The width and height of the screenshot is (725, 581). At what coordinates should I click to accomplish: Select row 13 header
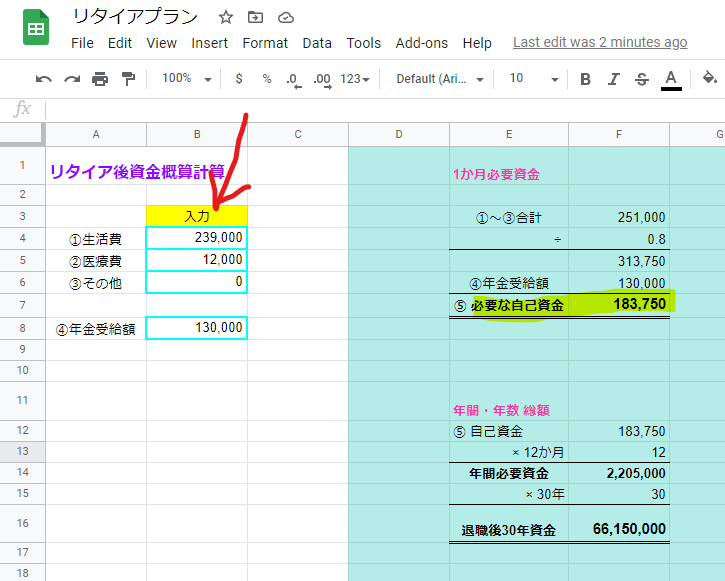(x=22, y=452)
